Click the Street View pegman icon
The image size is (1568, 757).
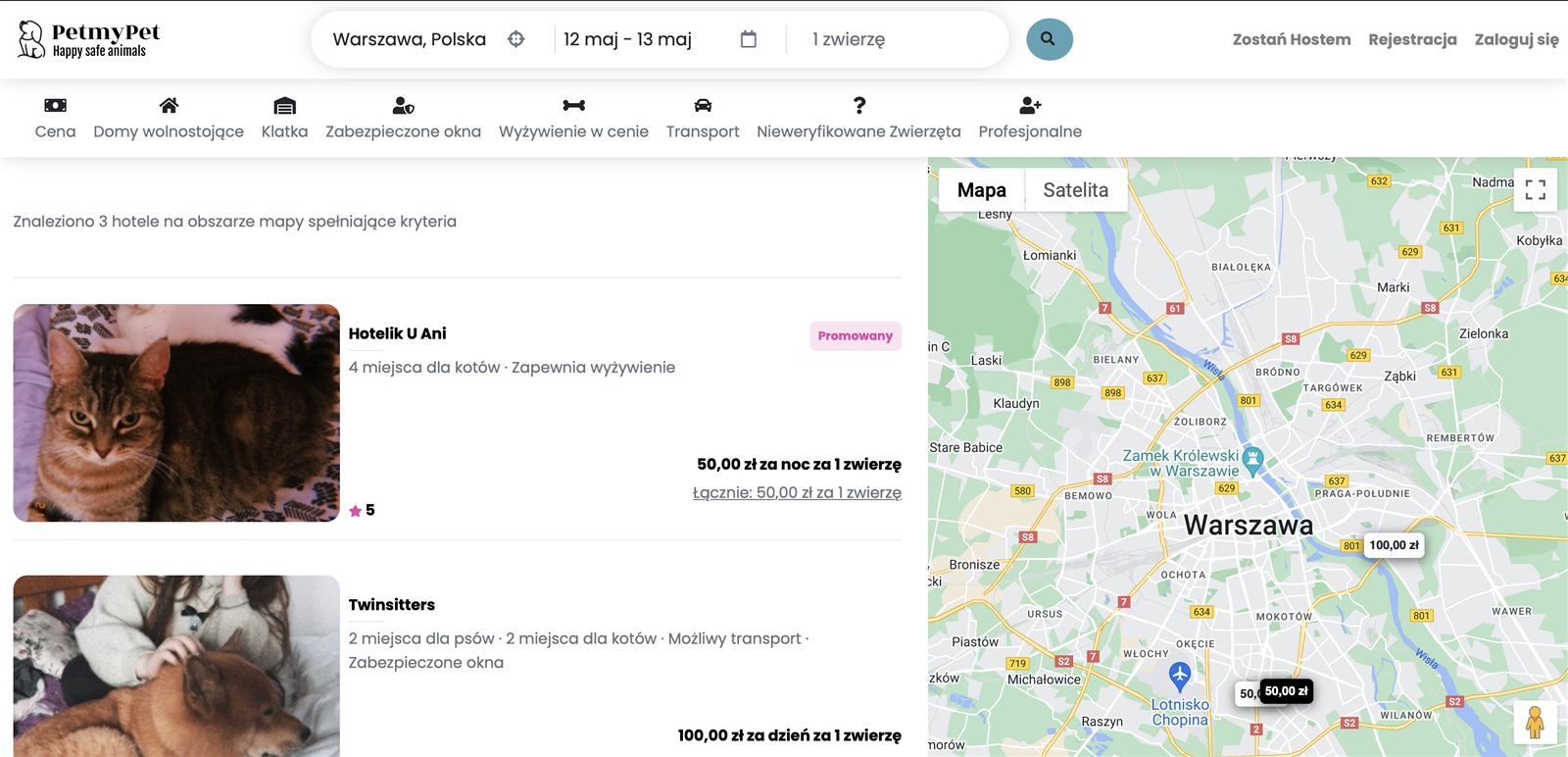pos(1535,723)
